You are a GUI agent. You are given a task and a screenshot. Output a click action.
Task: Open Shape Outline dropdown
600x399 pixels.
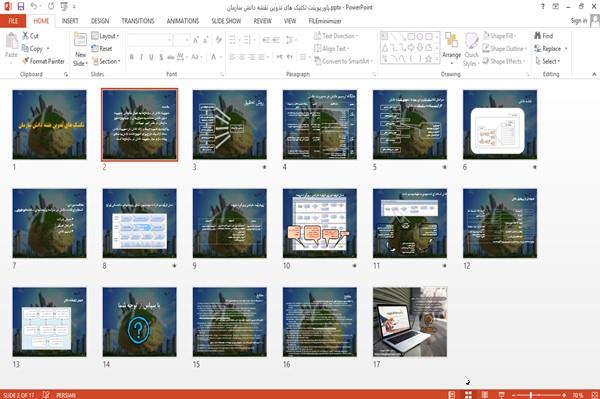(504, 49)
